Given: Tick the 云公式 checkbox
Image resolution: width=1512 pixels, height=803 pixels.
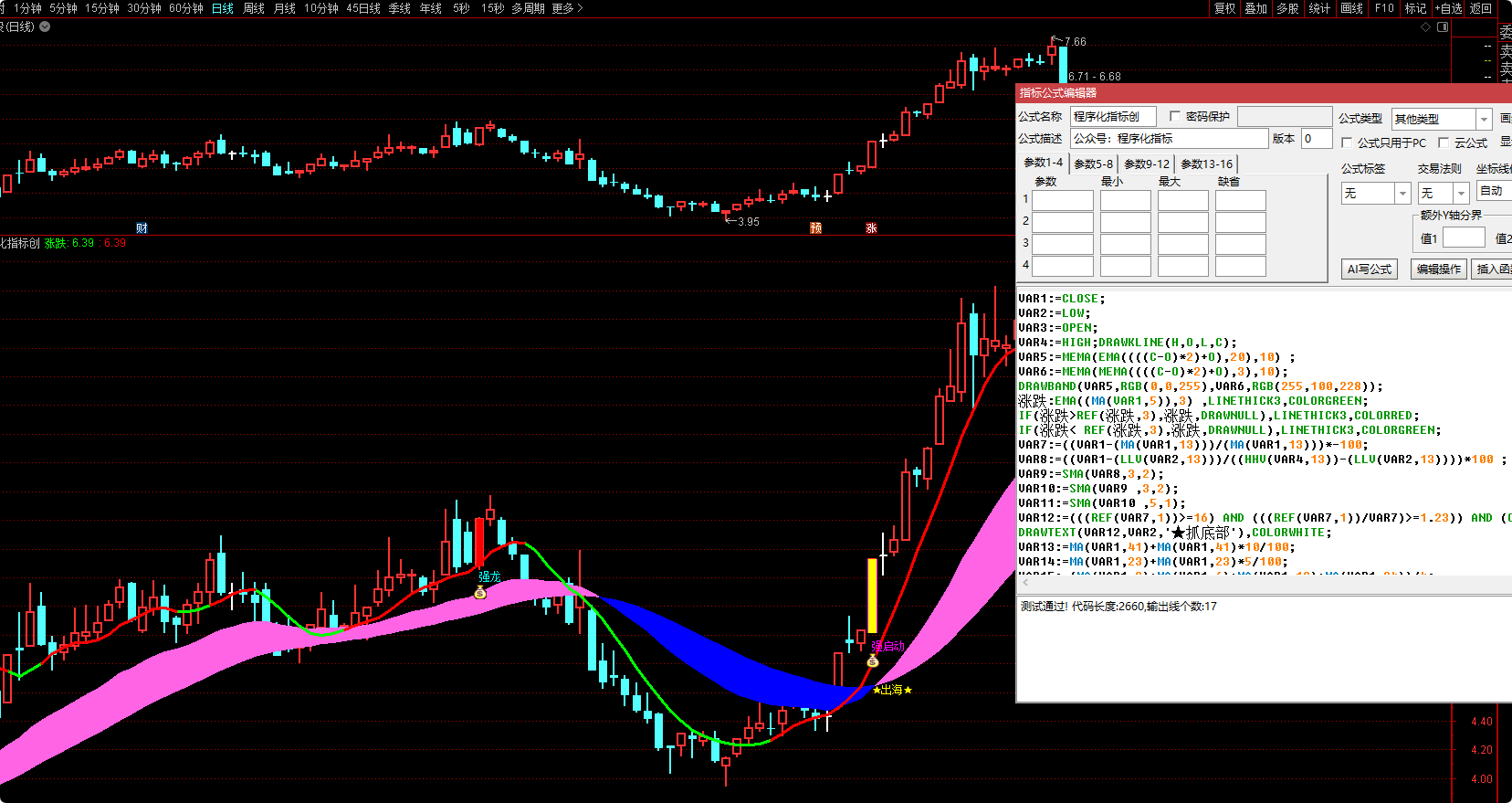Looking at the screenshot, I should pos(1444,143).
